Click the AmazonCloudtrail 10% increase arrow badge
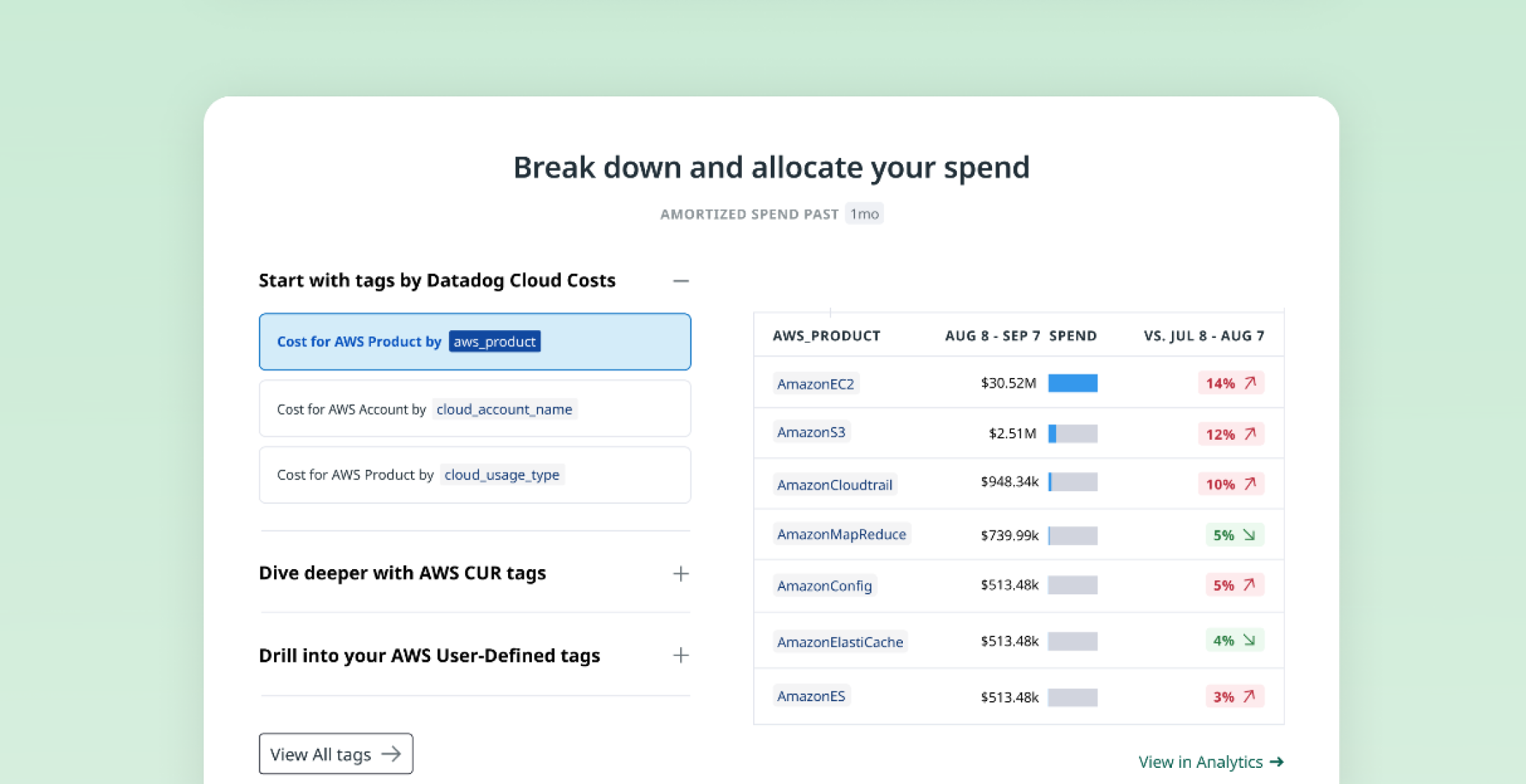 tap(1231, 484)
